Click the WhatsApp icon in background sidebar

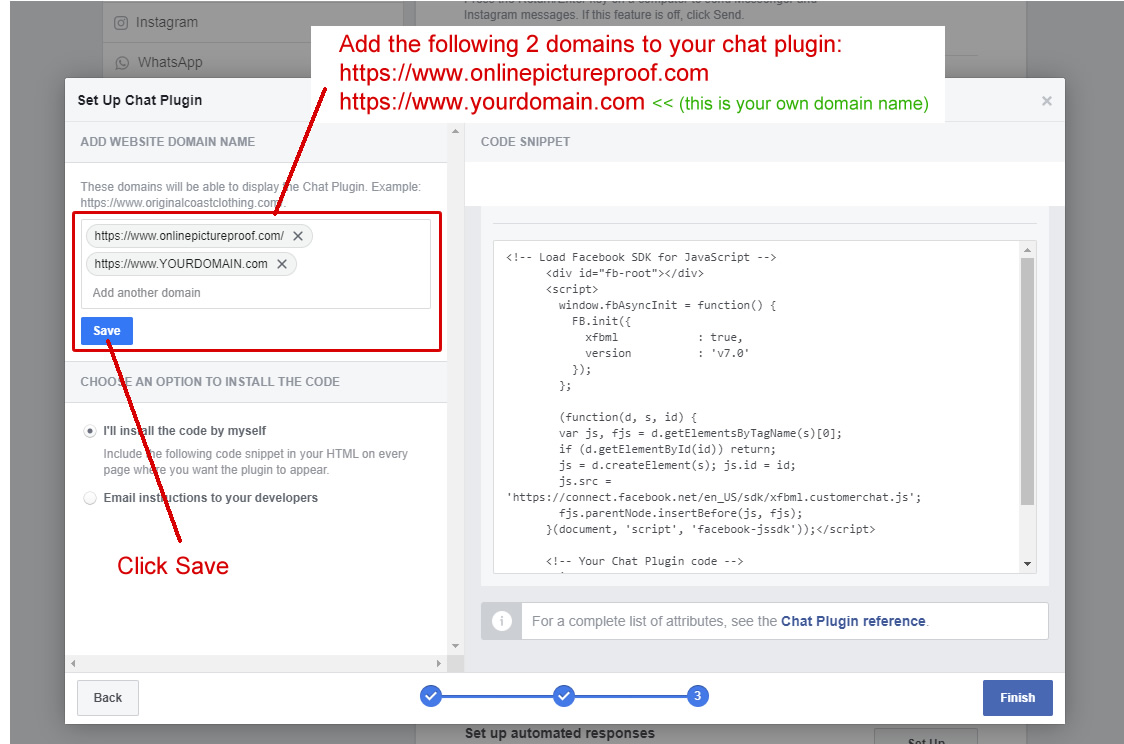point(123,63)
